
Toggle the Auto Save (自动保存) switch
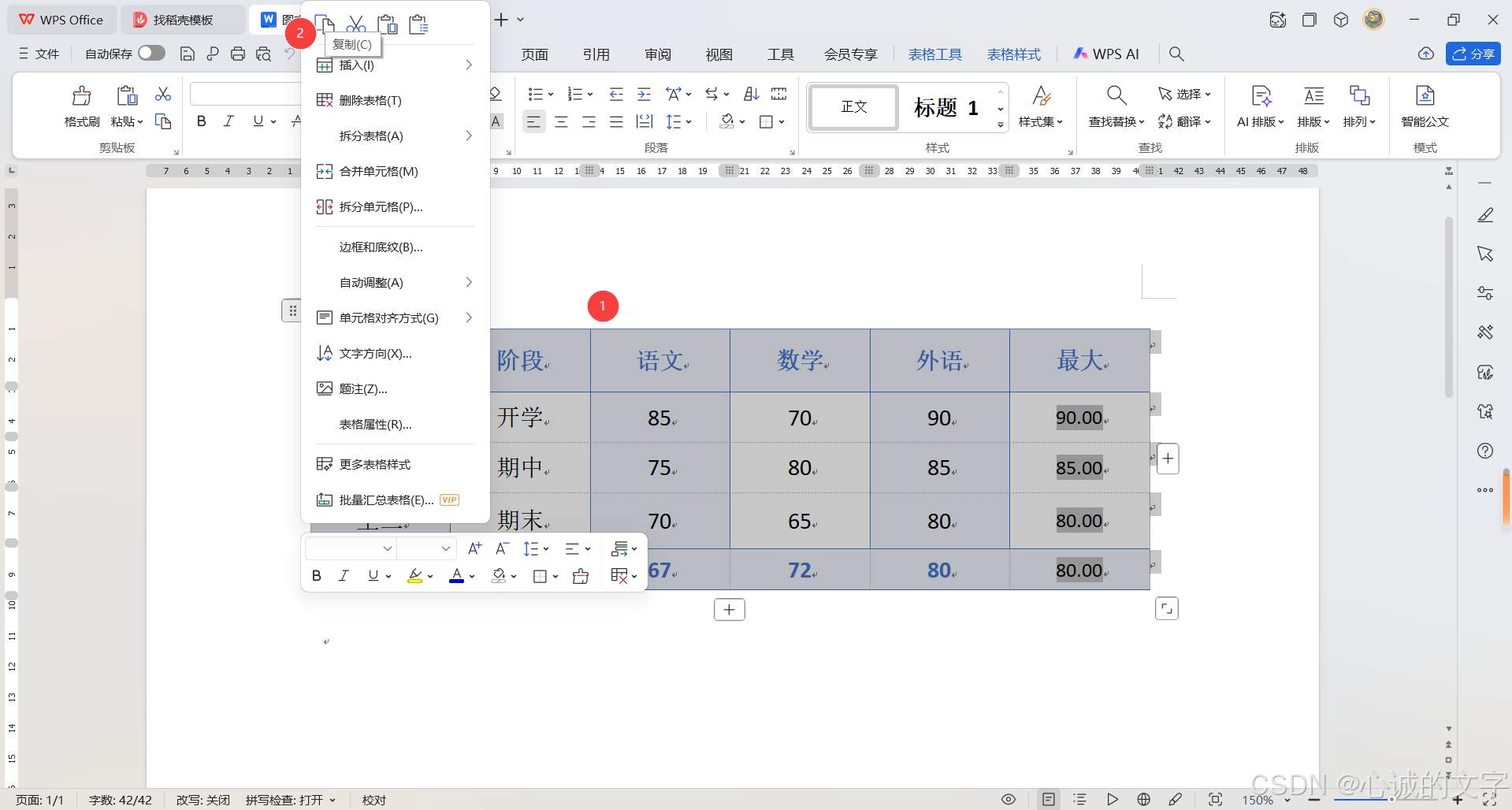[151, 53]
